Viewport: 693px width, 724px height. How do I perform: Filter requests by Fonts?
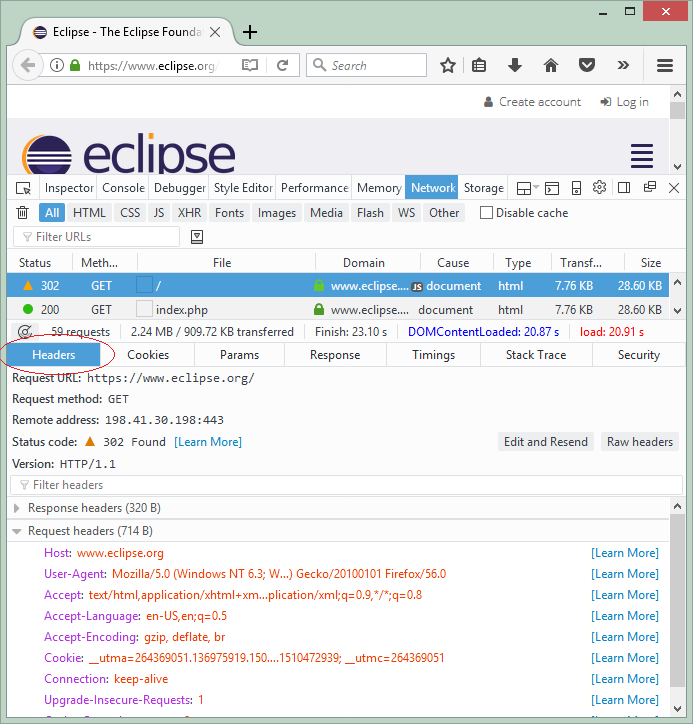tap(229, 213)
